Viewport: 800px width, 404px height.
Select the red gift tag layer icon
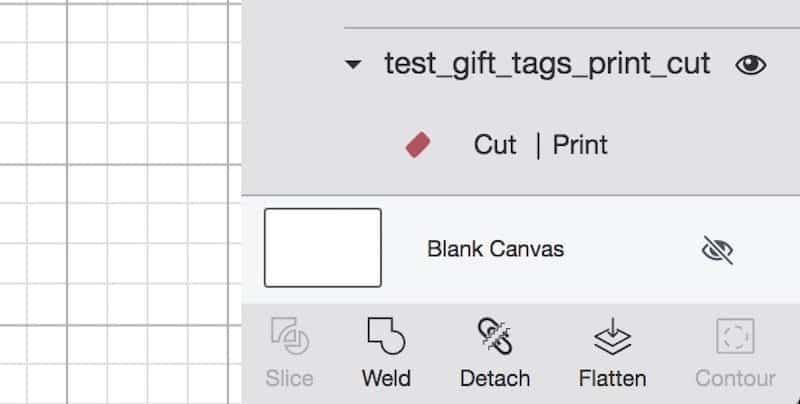click(x=418, y=145)
